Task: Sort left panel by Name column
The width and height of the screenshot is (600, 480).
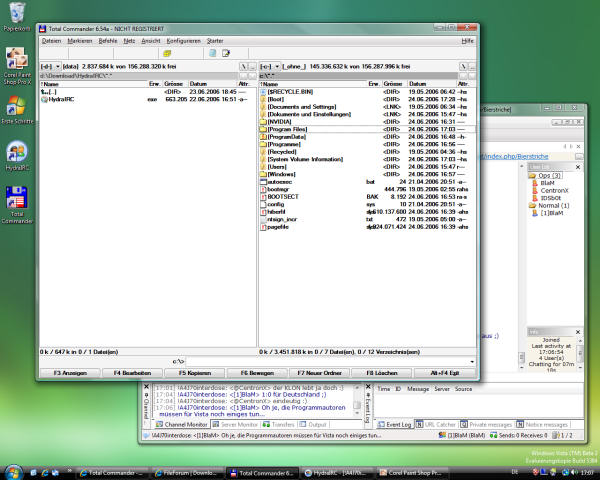Action: coord(94,84)
